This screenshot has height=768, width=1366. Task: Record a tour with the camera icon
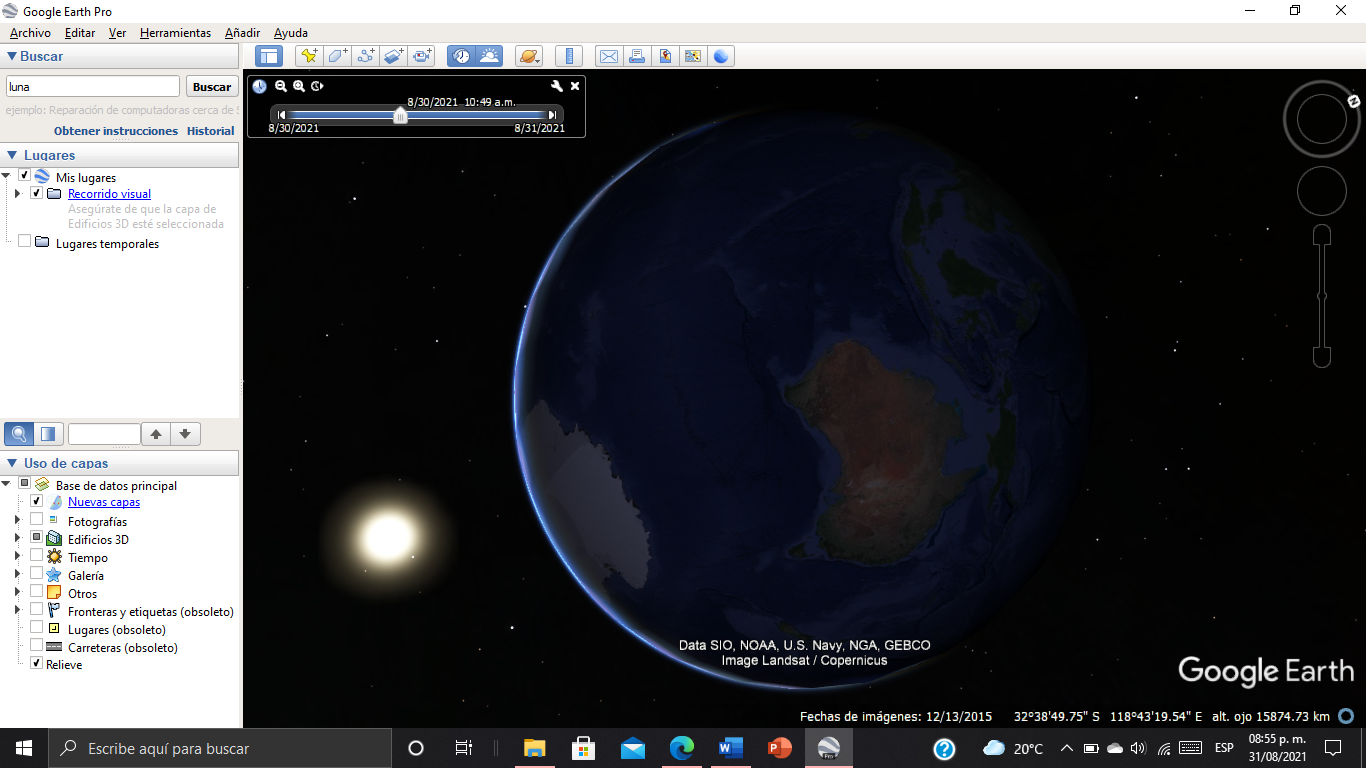(422, 56)
